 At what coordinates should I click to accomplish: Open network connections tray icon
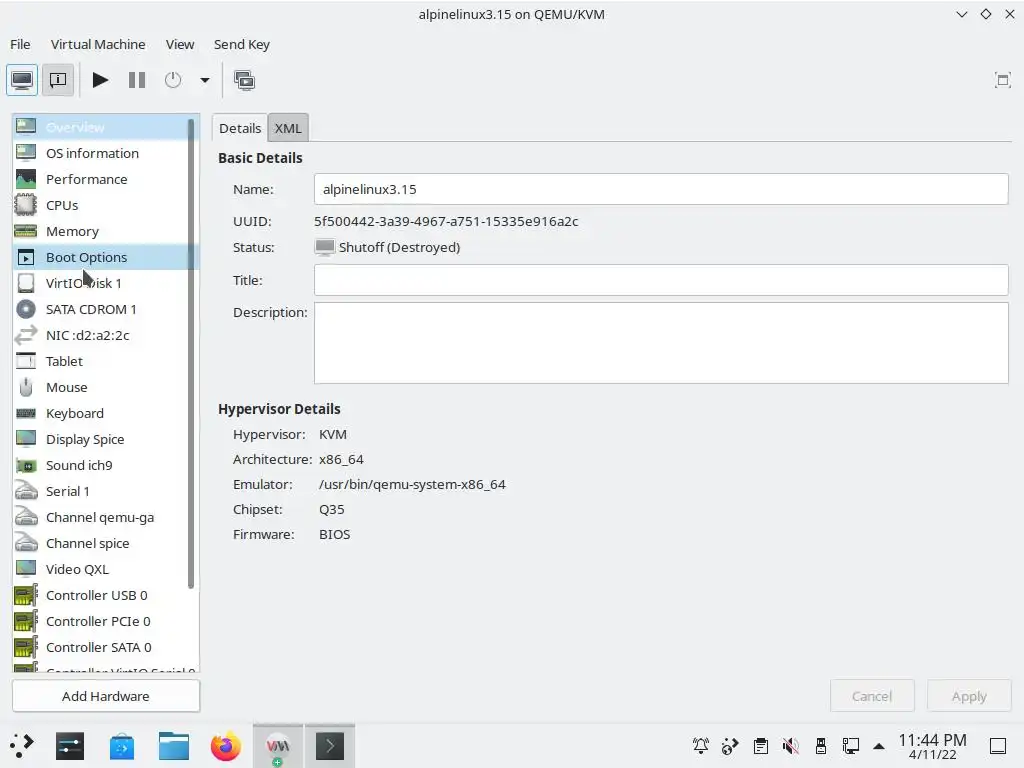click(x=850, y=746)
